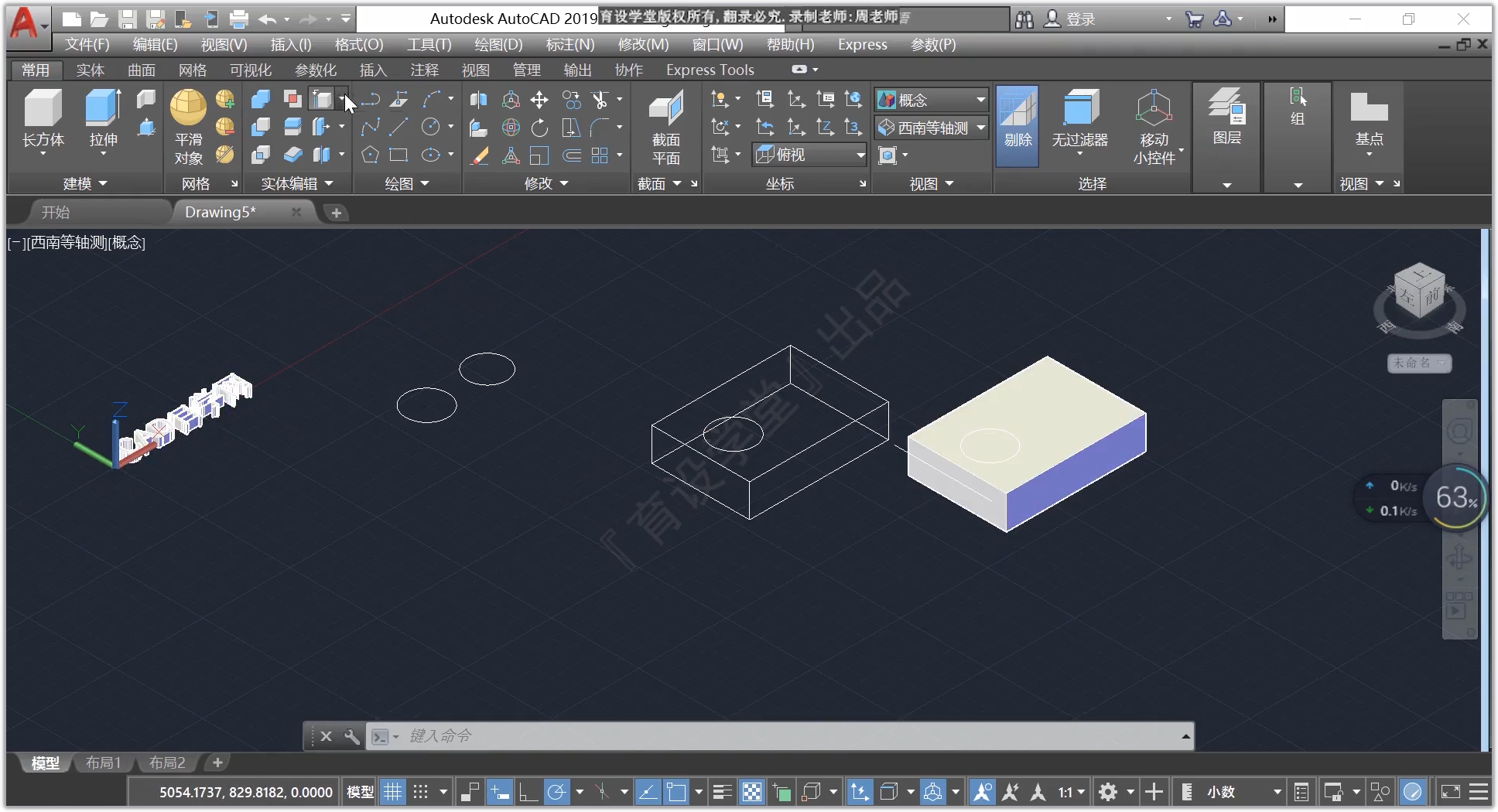Switch to the 布局1 layout tab
Viewport: 1498px width, 812px height.
[x=104, y=763]
